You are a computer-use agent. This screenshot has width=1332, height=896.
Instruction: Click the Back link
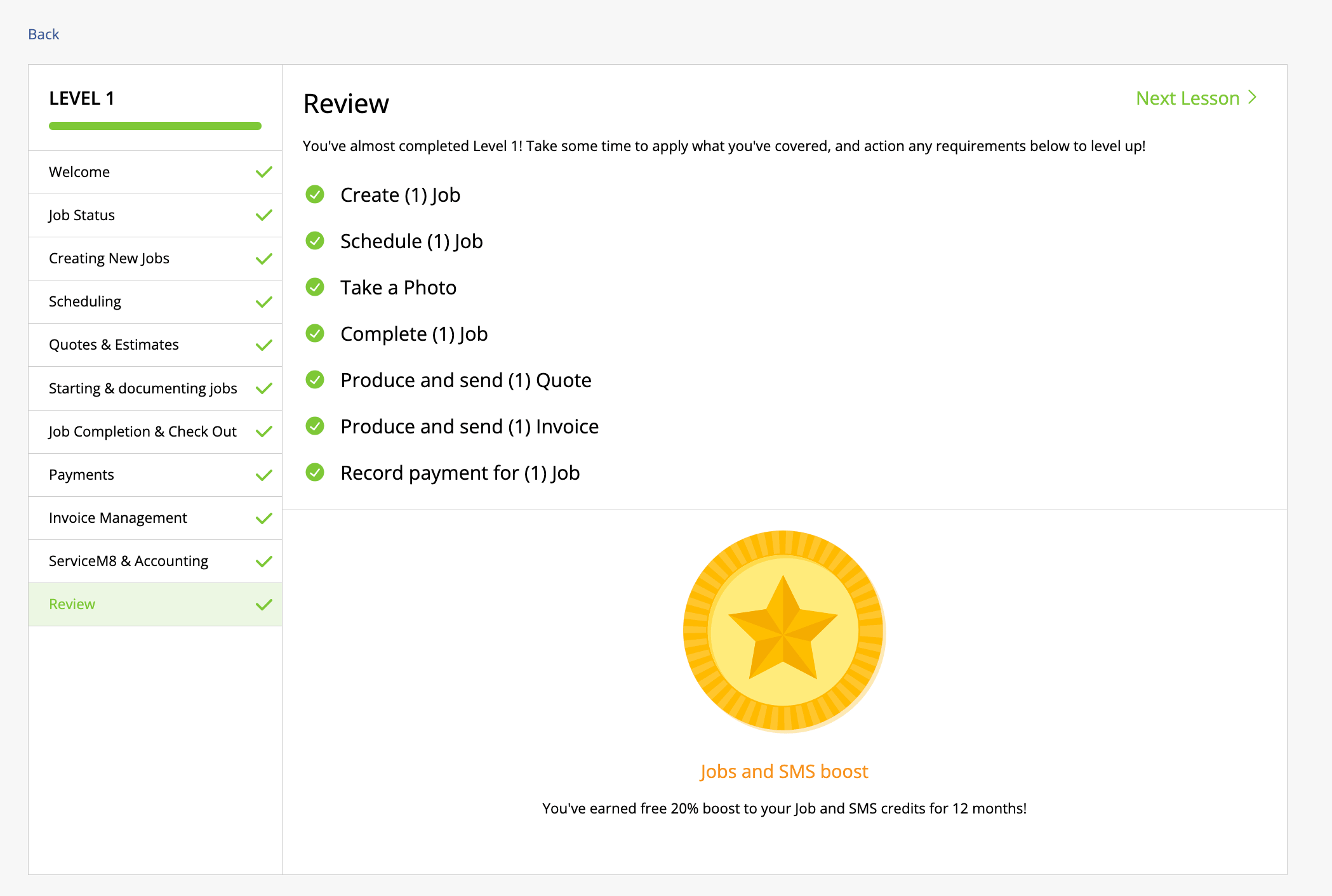click(43, 34)
